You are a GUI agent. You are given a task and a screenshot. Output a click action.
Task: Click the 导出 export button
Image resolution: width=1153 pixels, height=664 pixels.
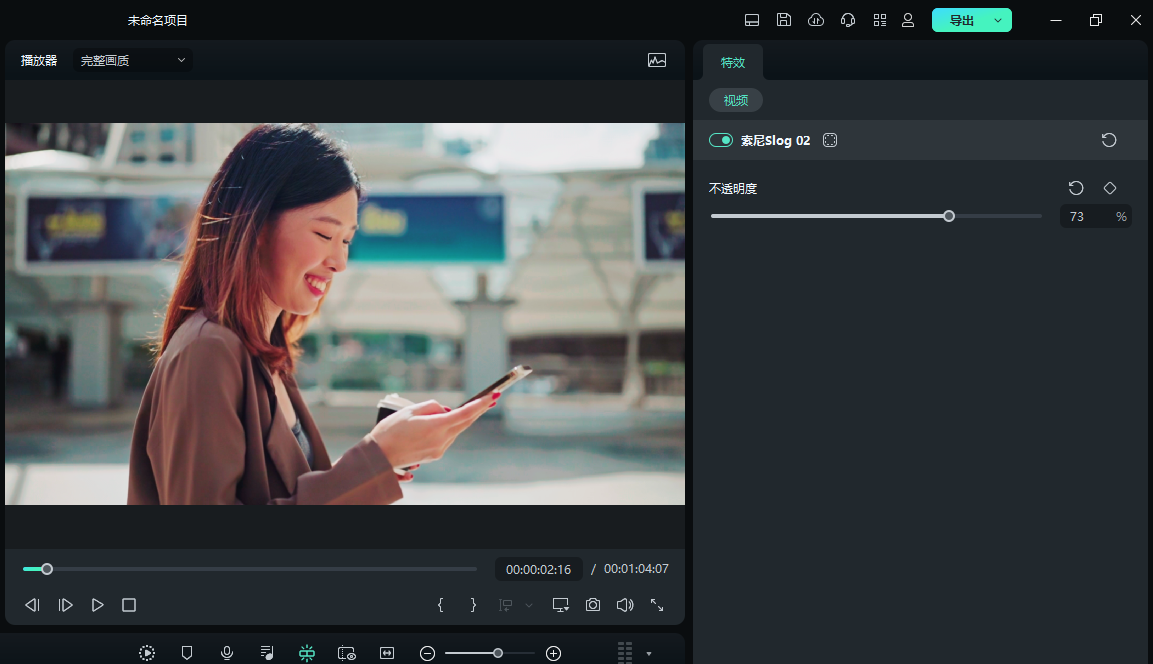click(961, 20)
